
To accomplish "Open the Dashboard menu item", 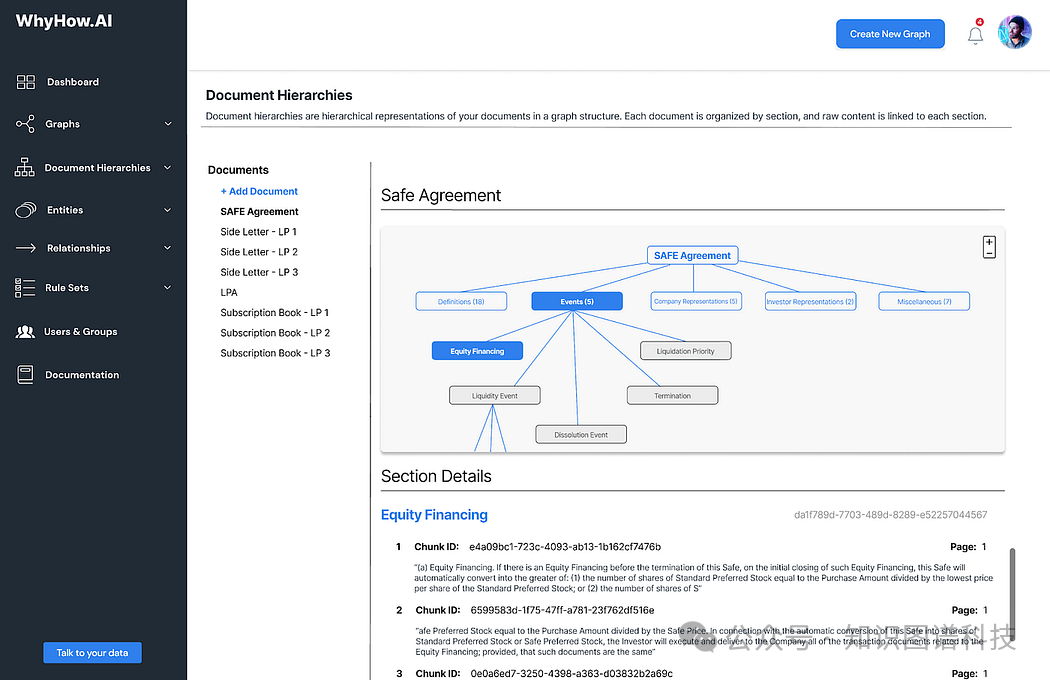I will point(73,82).
